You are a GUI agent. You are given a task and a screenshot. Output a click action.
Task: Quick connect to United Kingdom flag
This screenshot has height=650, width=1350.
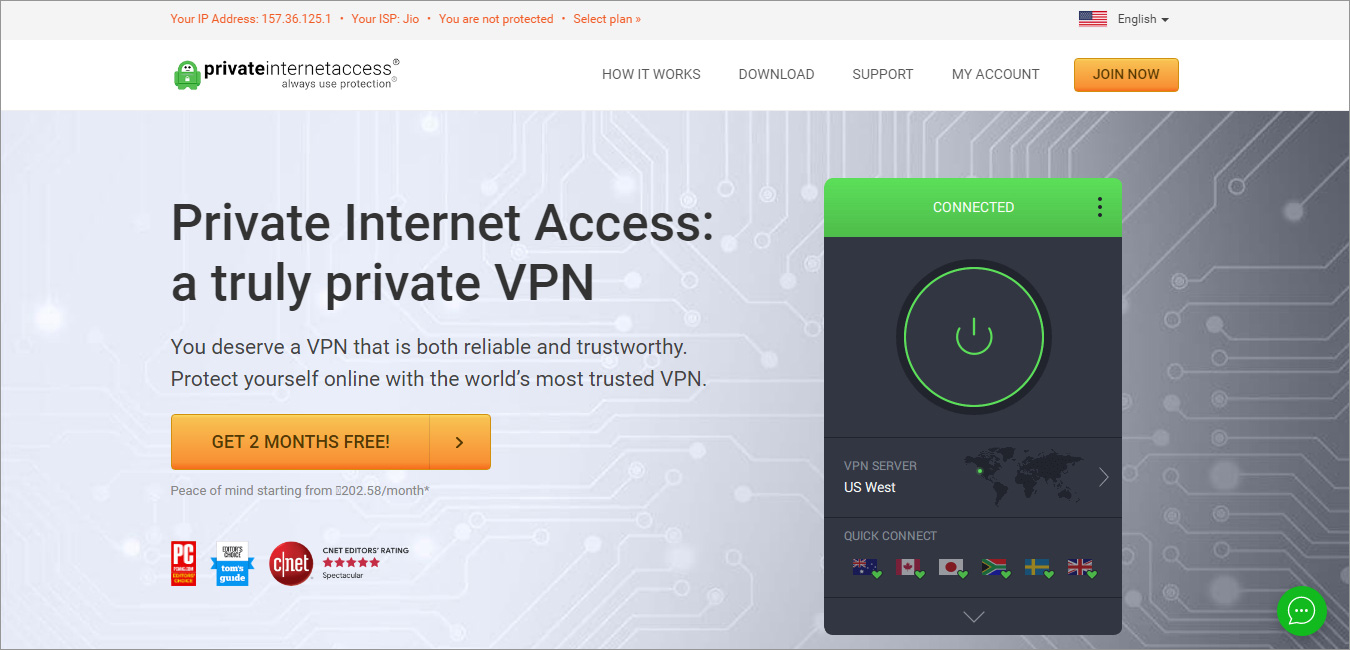[1080, 568]
